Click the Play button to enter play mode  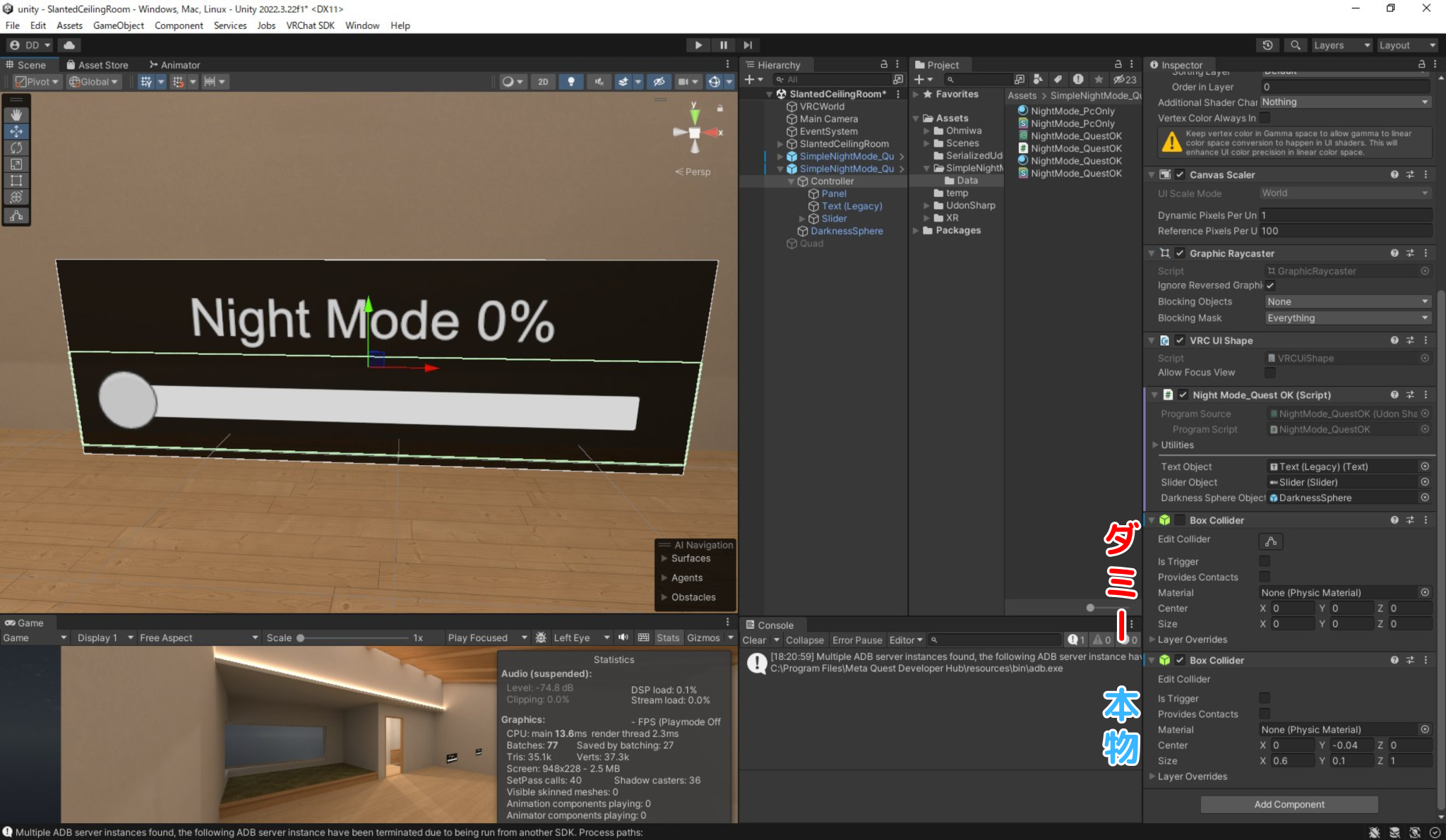coord(698,44)
